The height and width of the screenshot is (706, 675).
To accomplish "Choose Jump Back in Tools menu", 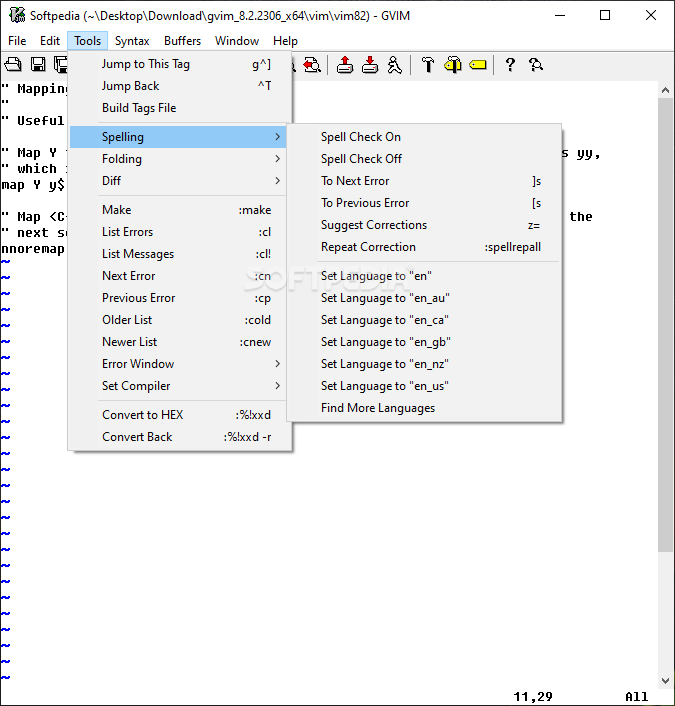I will [178, 86].
